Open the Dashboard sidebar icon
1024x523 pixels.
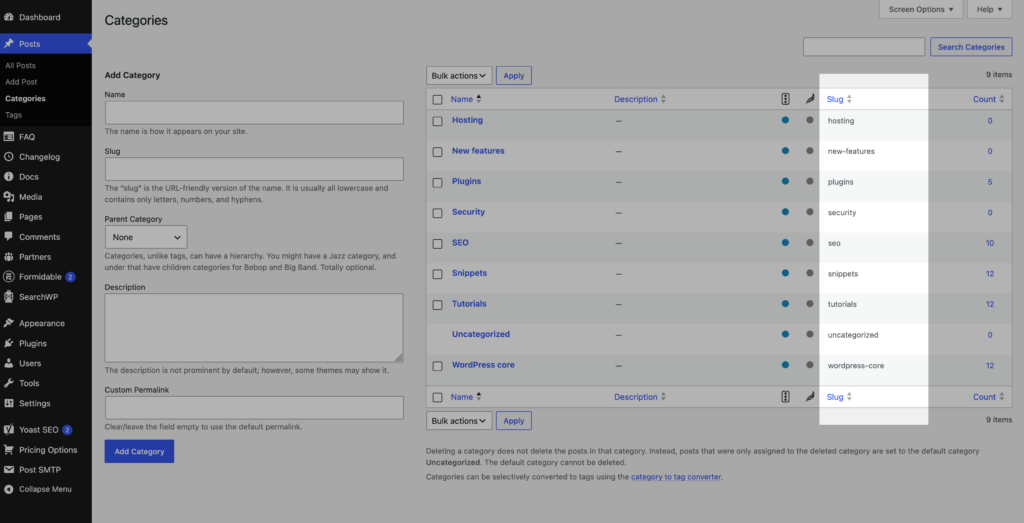tap(9, 17)
